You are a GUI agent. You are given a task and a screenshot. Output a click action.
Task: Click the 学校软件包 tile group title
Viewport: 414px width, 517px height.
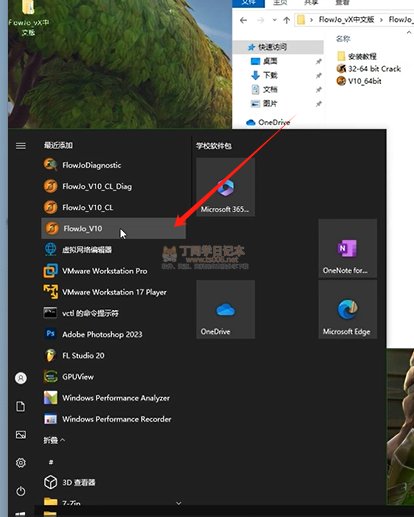click(x=214, y=146)
